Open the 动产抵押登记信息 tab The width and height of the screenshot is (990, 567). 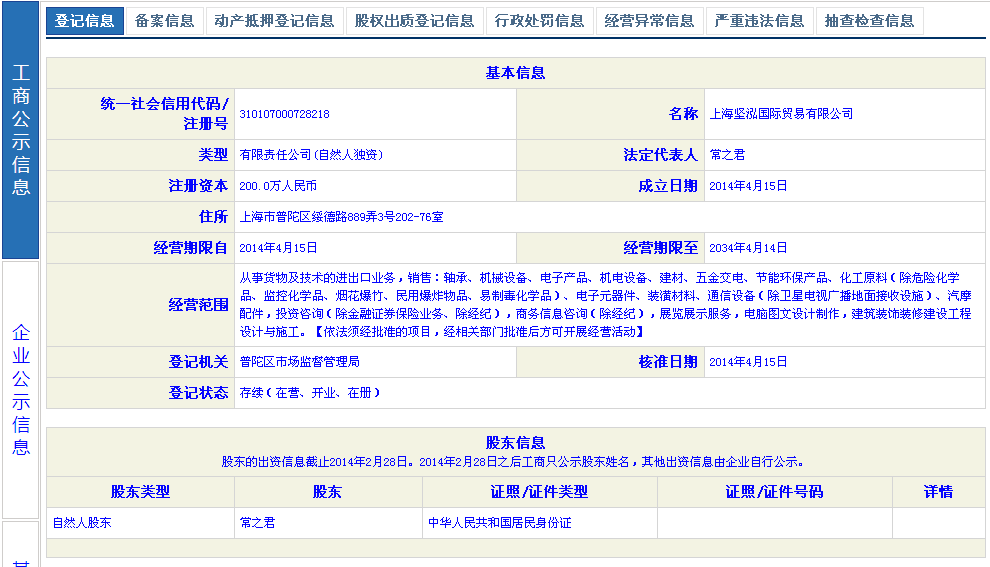pos(274,21)
